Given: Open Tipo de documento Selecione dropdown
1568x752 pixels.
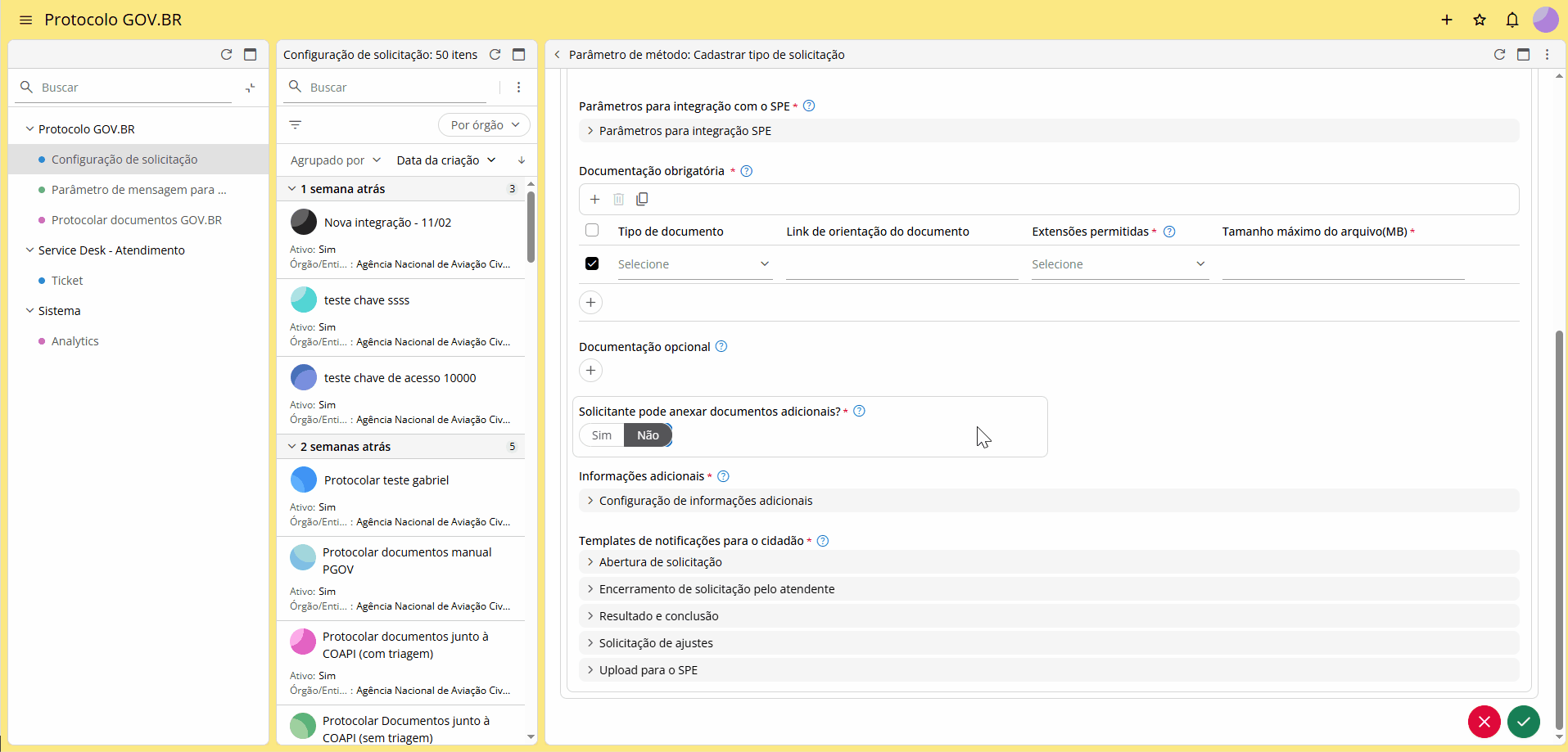Looking at the screenshot, I should (x=695, y=264).
